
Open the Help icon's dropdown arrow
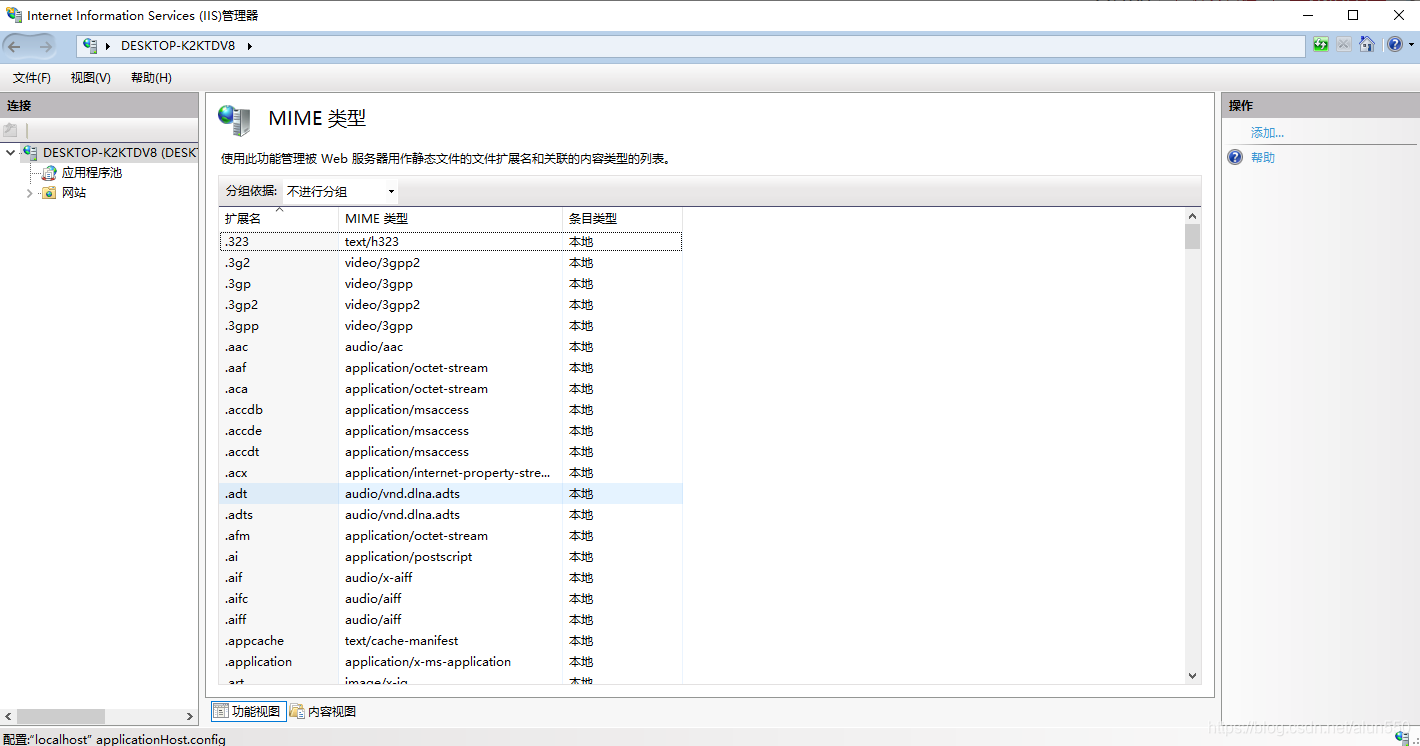(x=1411, y=45)
